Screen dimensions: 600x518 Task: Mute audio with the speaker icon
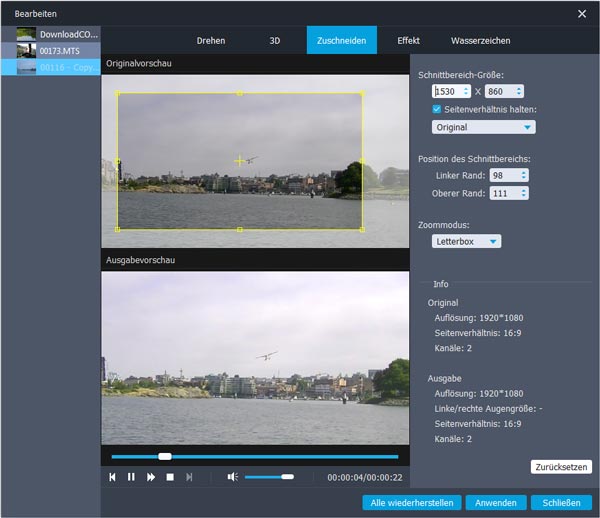(232, 477)
